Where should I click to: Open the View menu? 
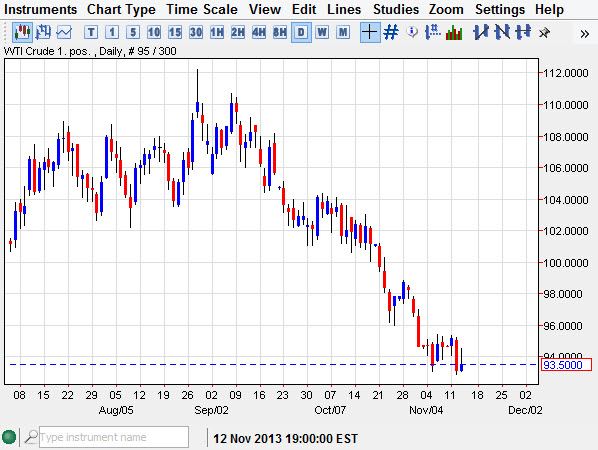click(x=265, y=9)
